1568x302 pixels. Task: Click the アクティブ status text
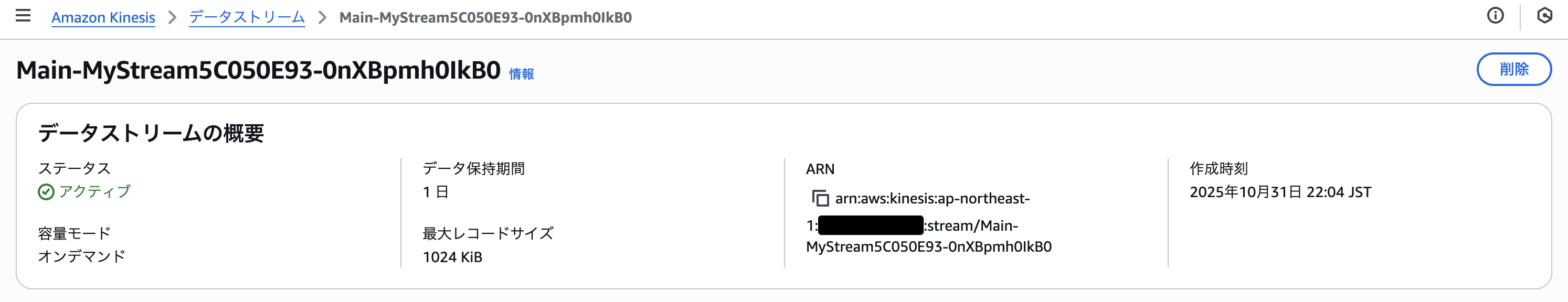(95, 192)
